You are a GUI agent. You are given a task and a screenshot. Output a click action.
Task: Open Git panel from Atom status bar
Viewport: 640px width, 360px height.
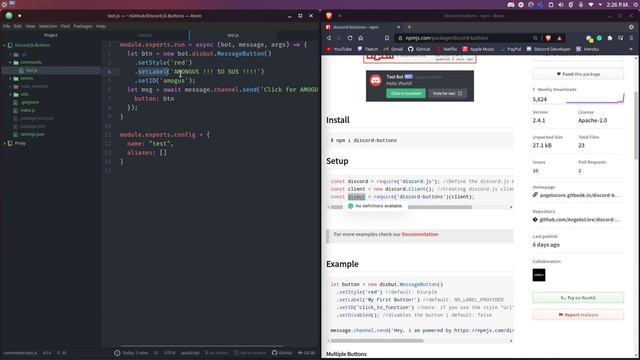point(306,353)
